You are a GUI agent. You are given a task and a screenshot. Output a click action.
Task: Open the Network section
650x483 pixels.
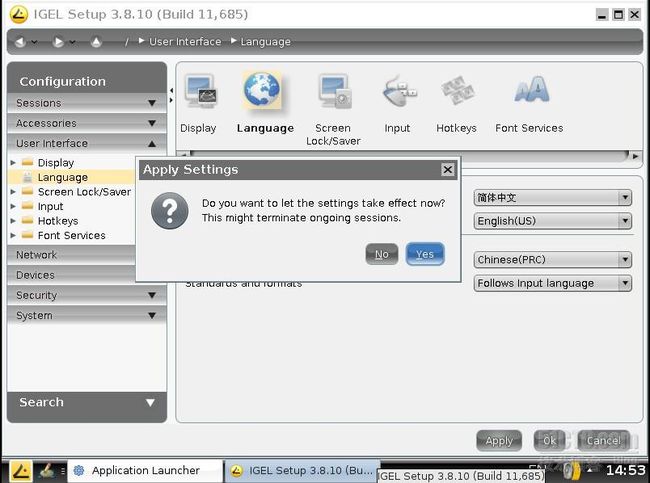pyautogui.click(x=72, y=255)
